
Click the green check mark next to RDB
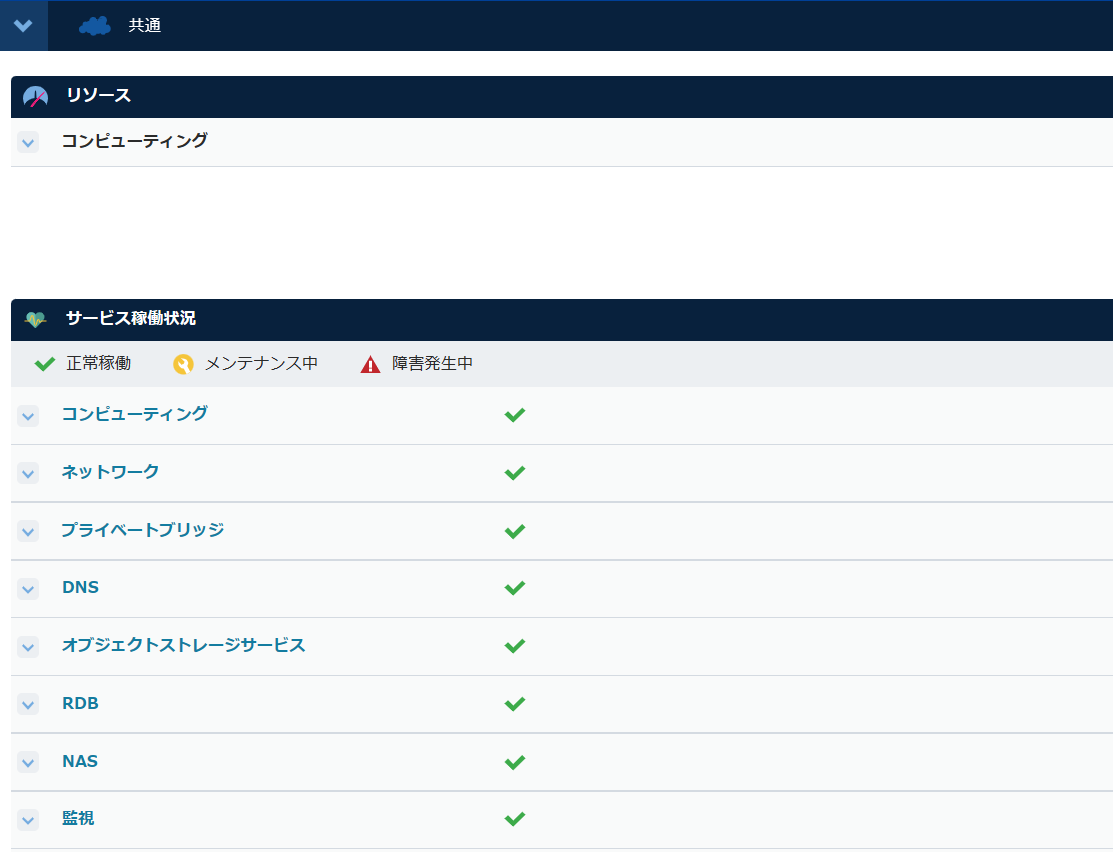[x=515, y=703]
